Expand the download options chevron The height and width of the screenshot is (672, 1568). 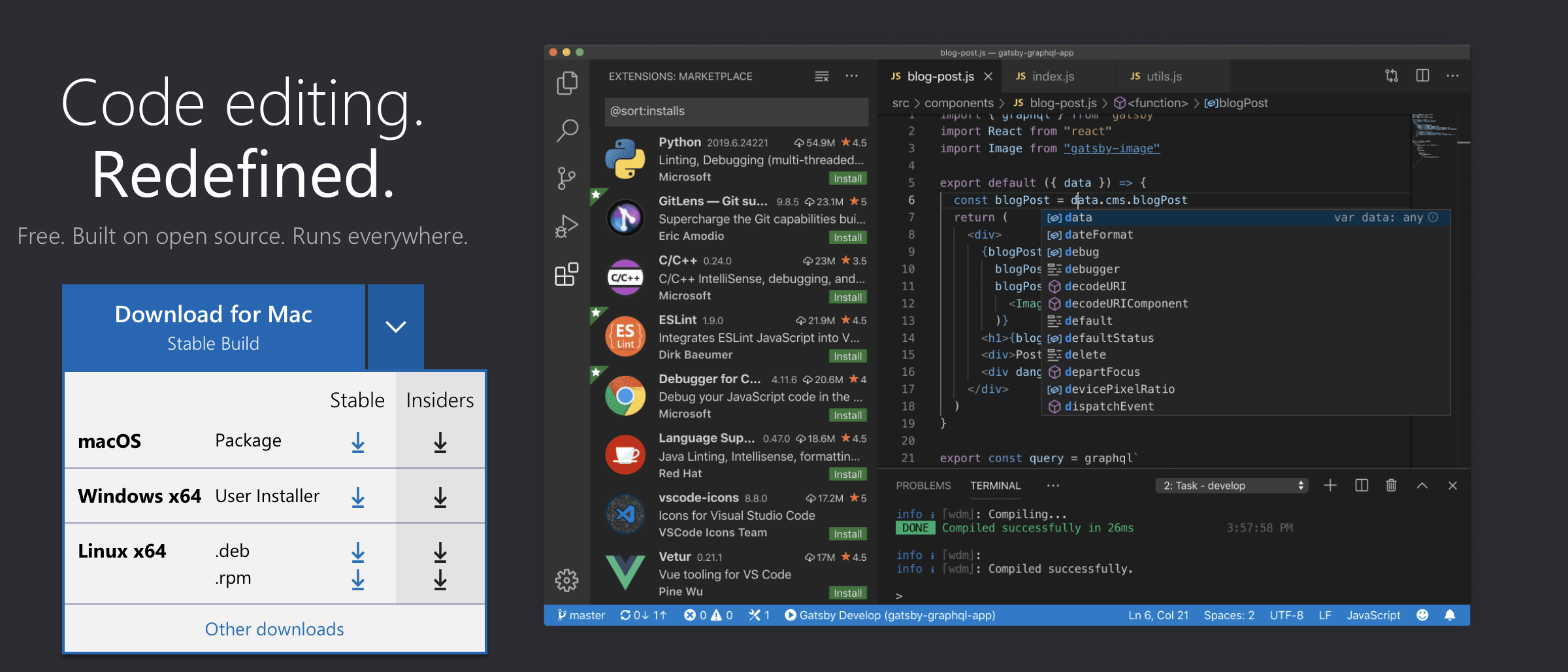click(x=396, y=326)
